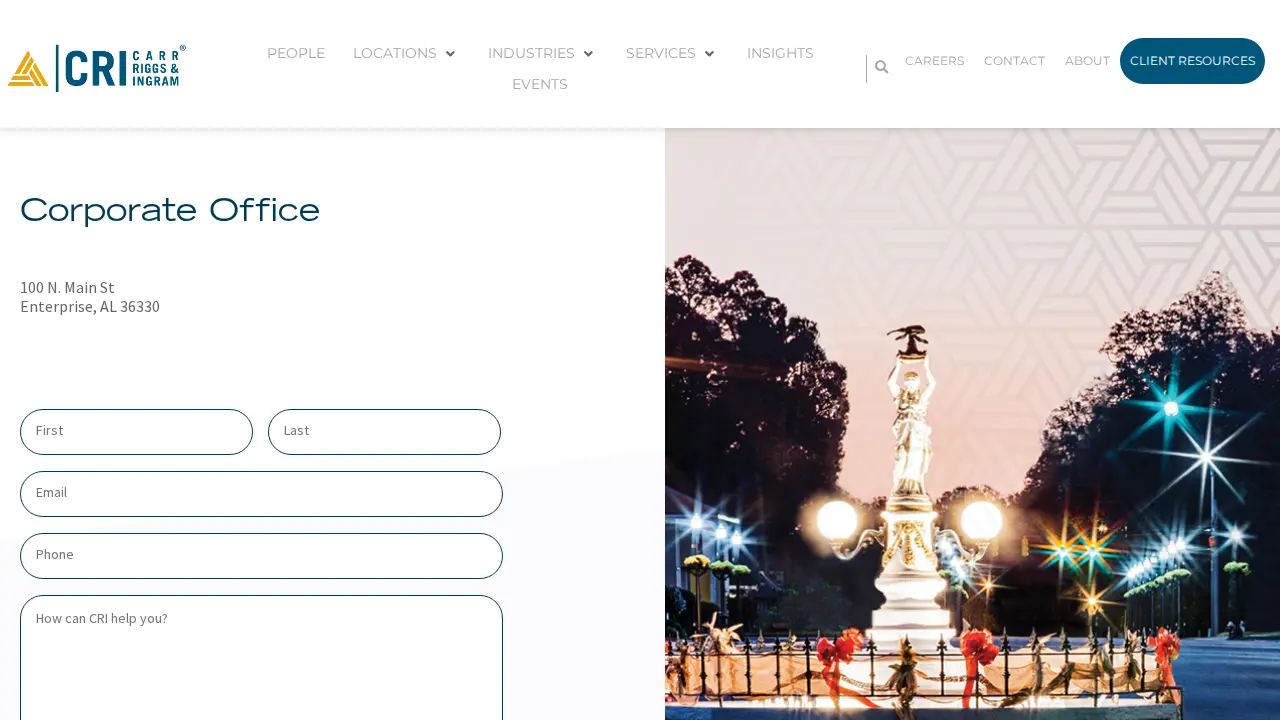Image resolution: width=1280 pixels, height=720 pixels.
Task: Expand the Industries dropdown arrow
Action: point(588,54)
